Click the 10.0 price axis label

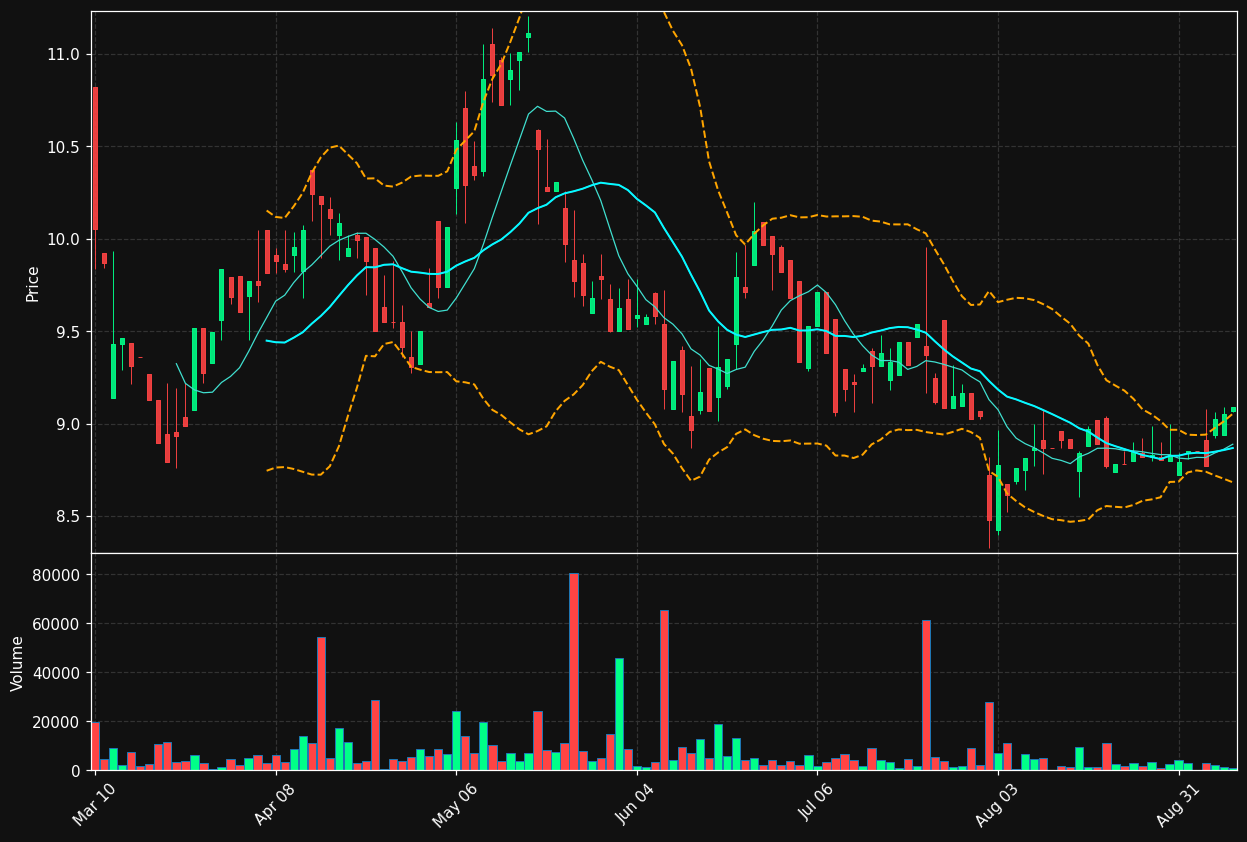coord(66,239)
